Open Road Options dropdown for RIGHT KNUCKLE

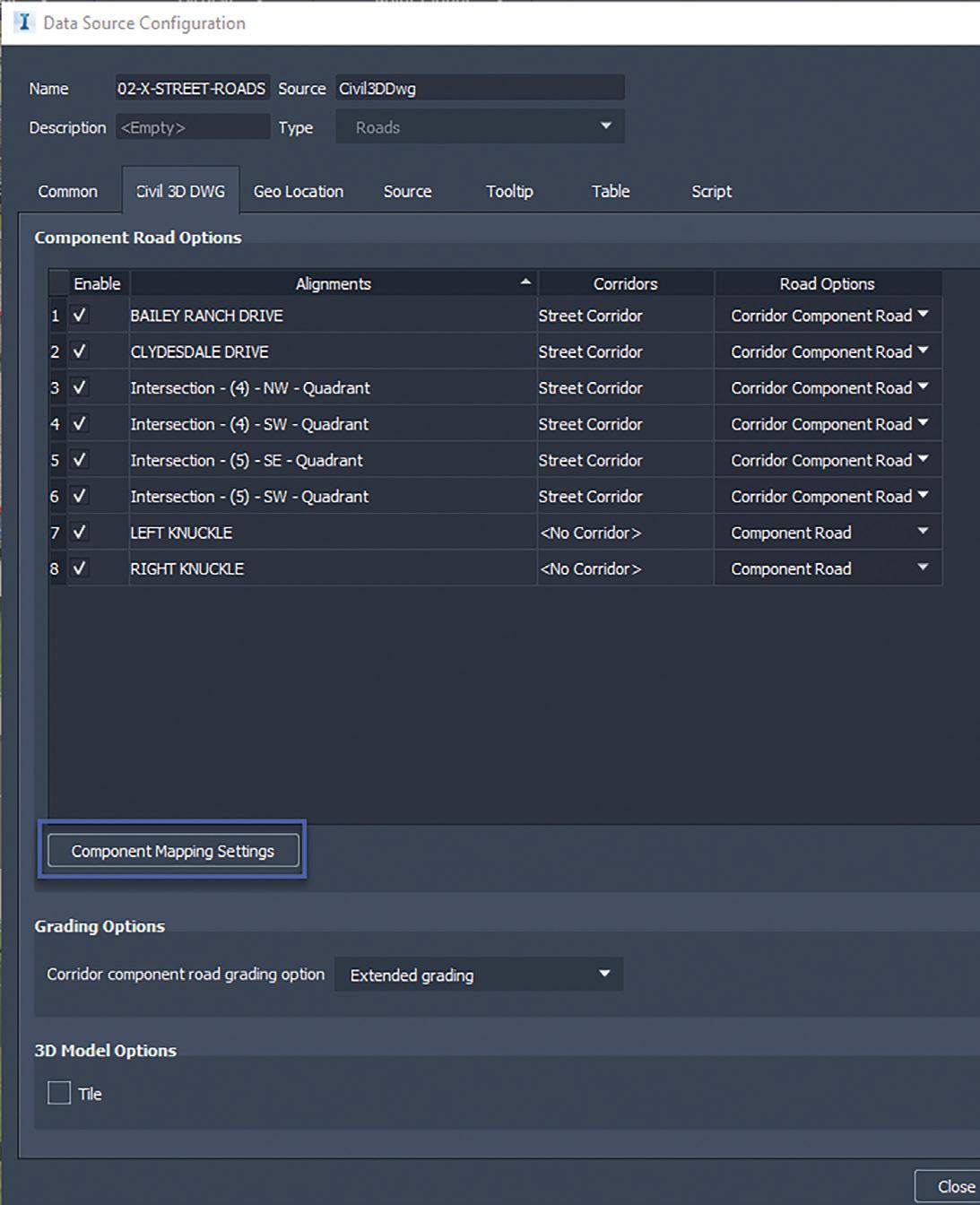coord(828,568)
